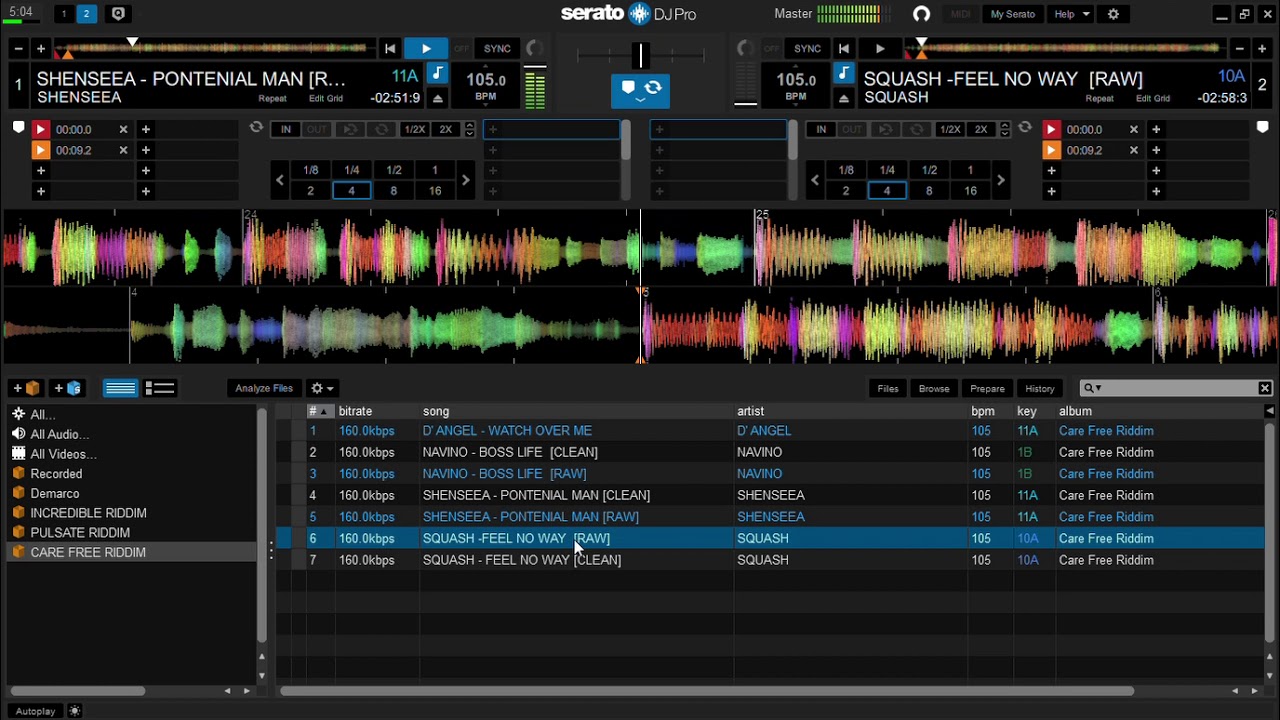Double the loop with 2X on right deck
The height and width of the screenshot is (720, 1280).
point(981,129)
